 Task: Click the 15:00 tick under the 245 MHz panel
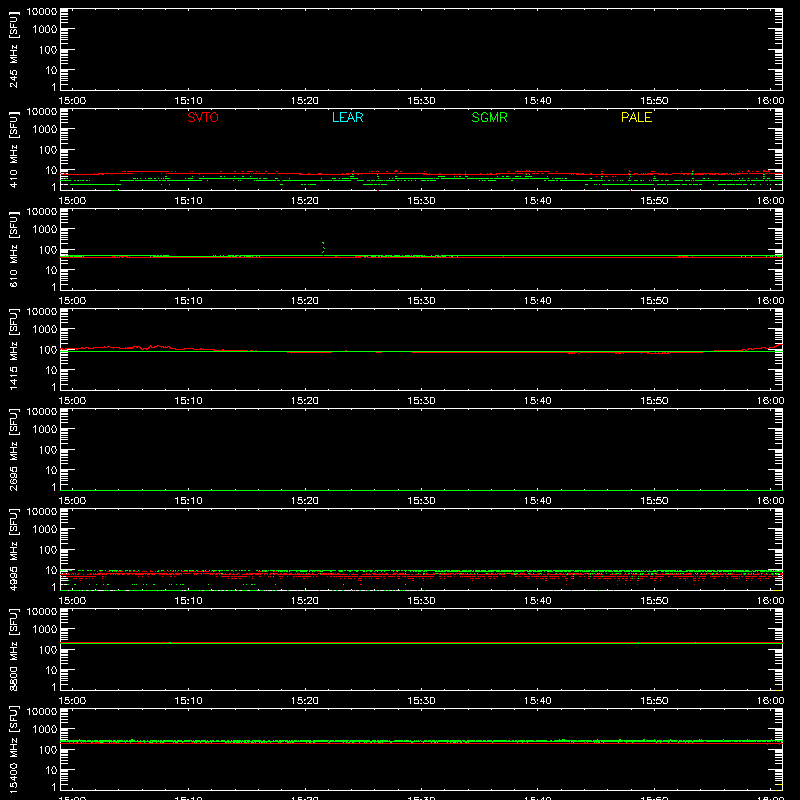click(x=72, y=101)
